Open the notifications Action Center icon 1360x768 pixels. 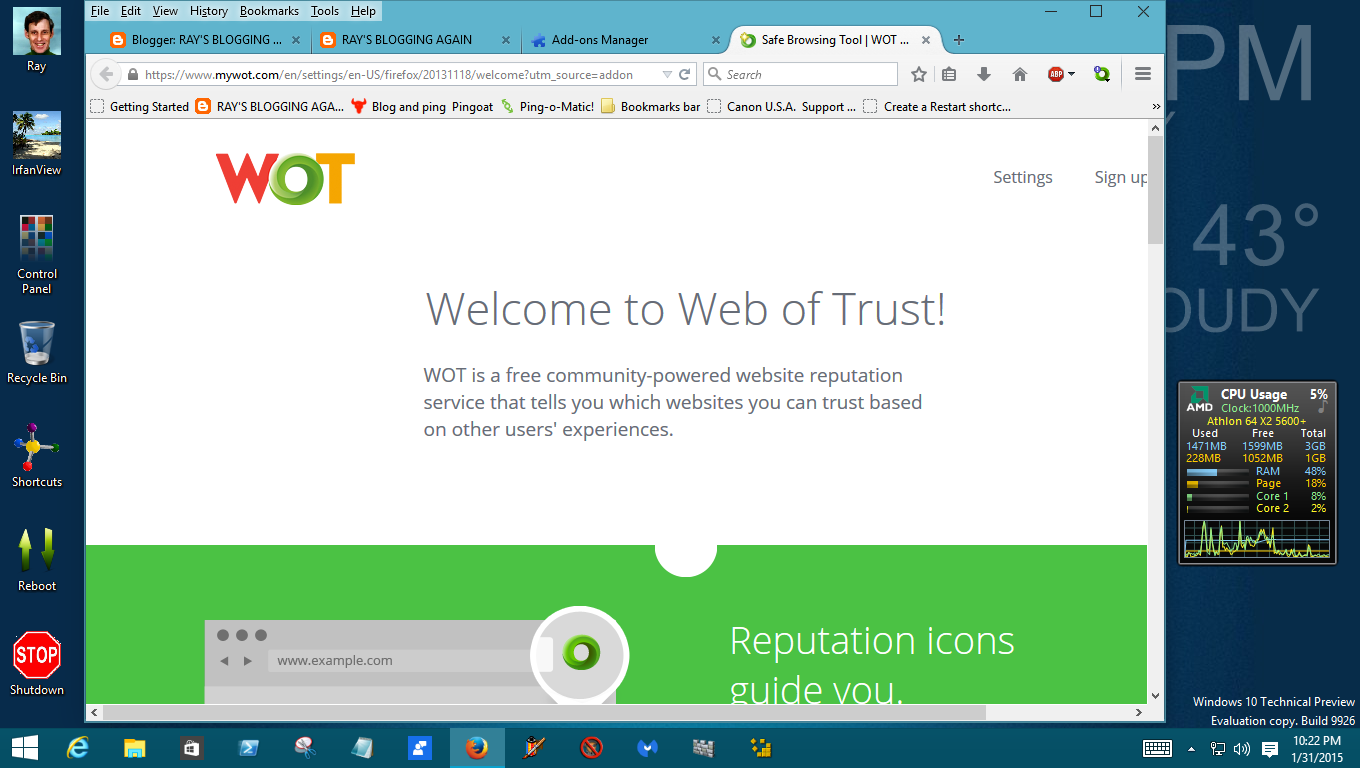coord(1270,748)
